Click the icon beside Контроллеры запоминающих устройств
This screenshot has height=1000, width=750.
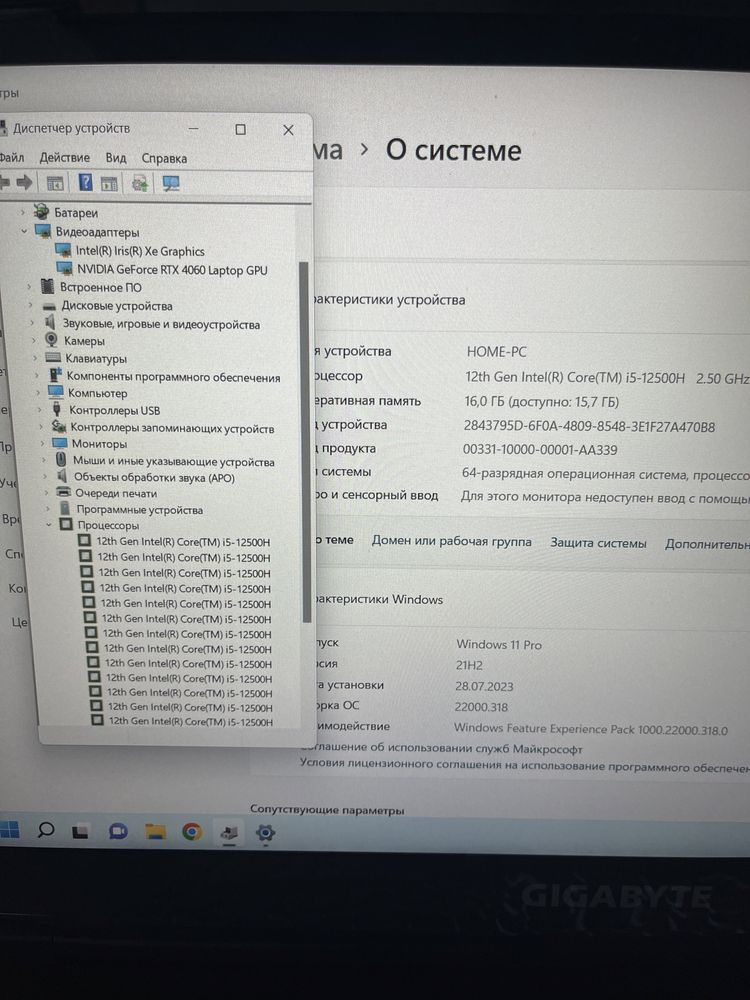pos(59,427)
